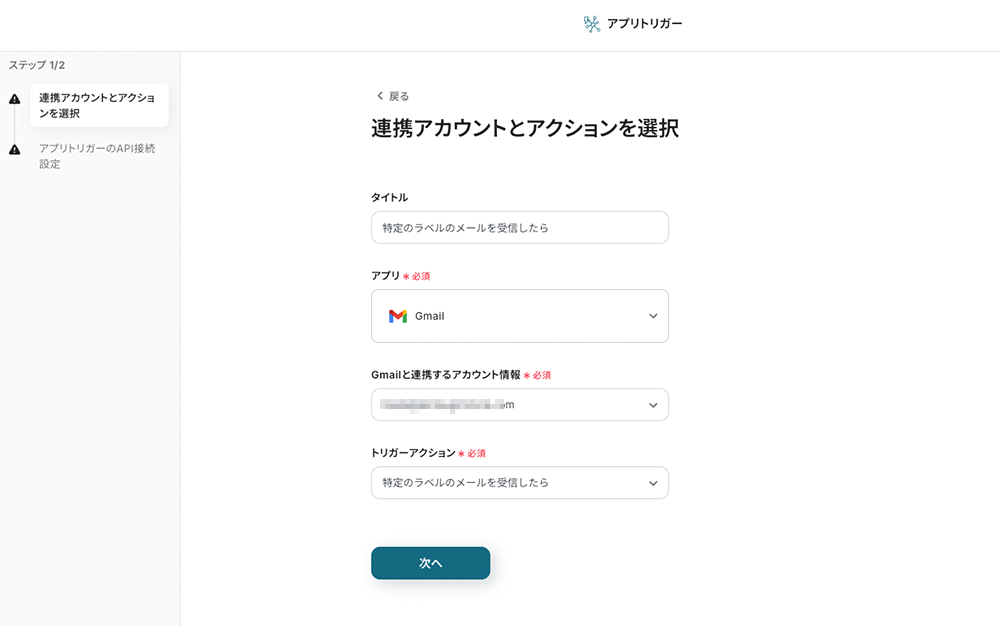Click the back chevron arrow icon
The width and height of the screenshot is (1000, 626).
click(x=380, y=96)
